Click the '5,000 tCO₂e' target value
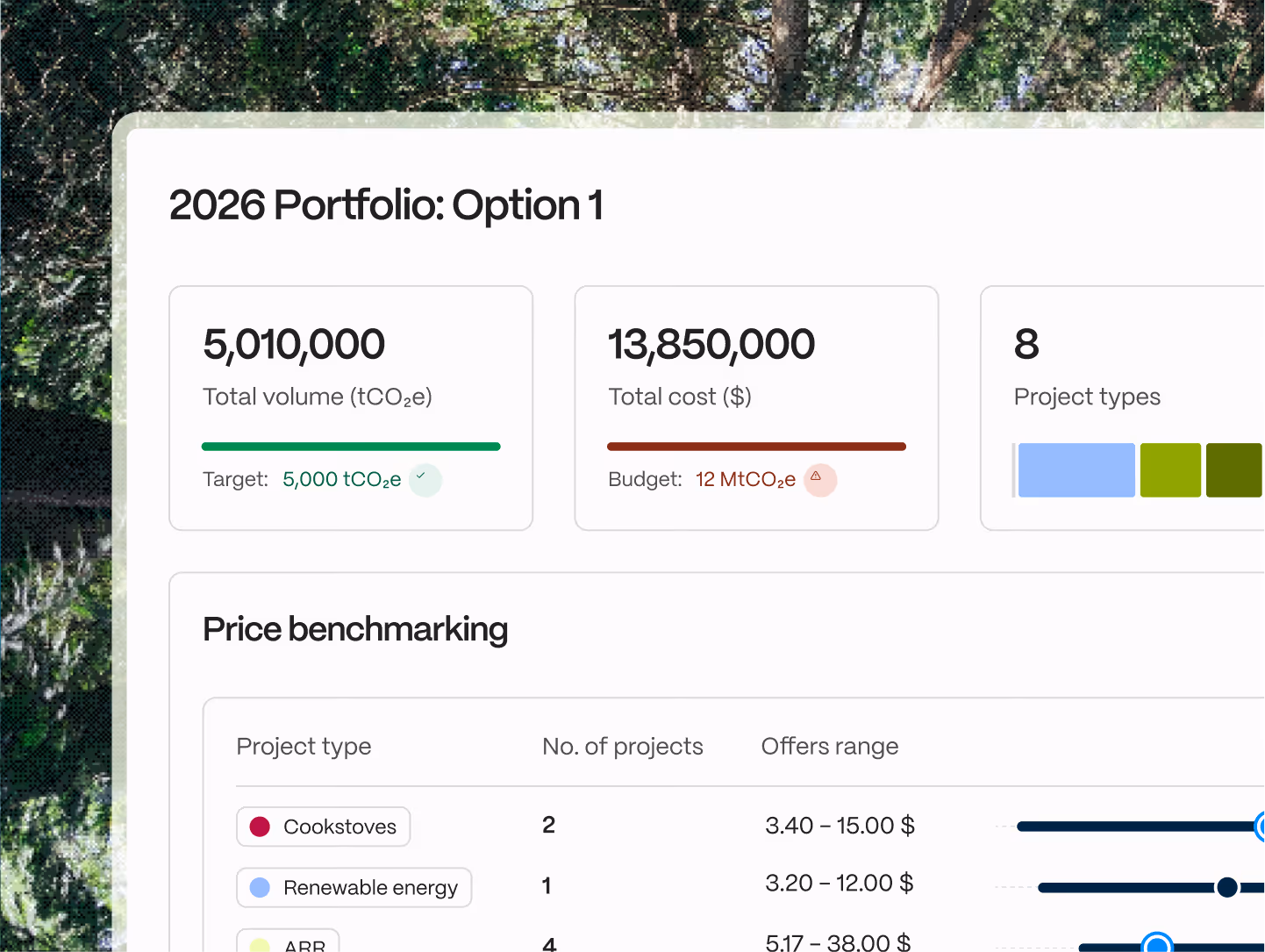 coord(342,480)
